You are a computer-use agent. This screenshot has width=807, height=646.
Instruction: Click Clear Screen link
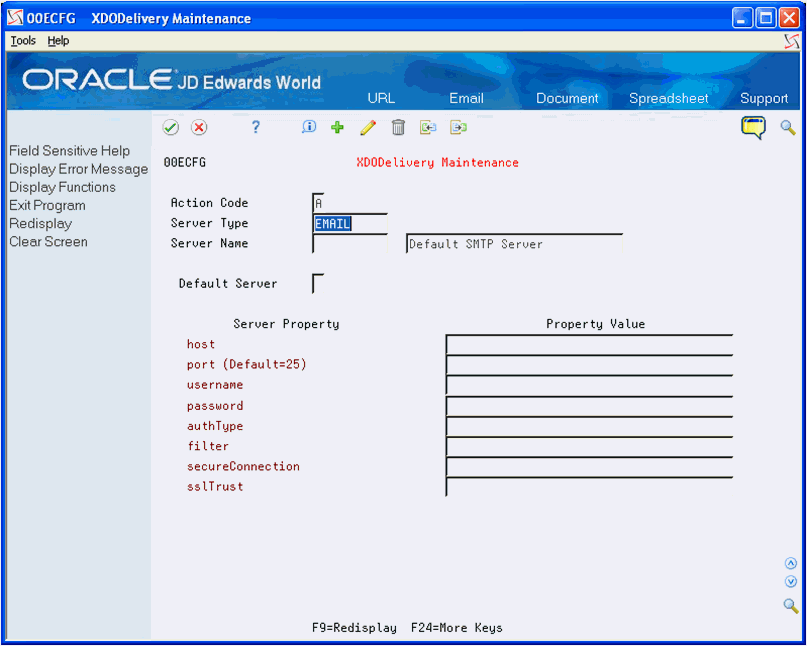click(48, 241)
